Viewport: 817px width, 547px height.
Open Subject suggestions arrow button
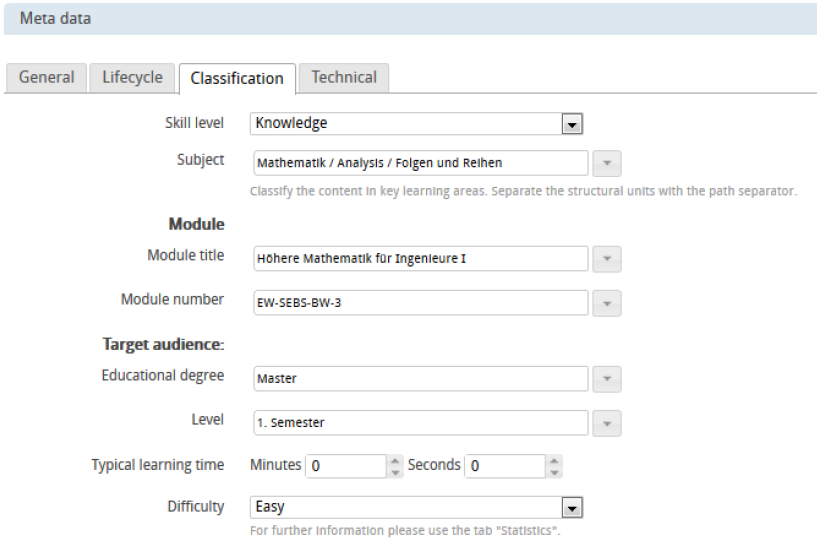[x=607, y=163]
